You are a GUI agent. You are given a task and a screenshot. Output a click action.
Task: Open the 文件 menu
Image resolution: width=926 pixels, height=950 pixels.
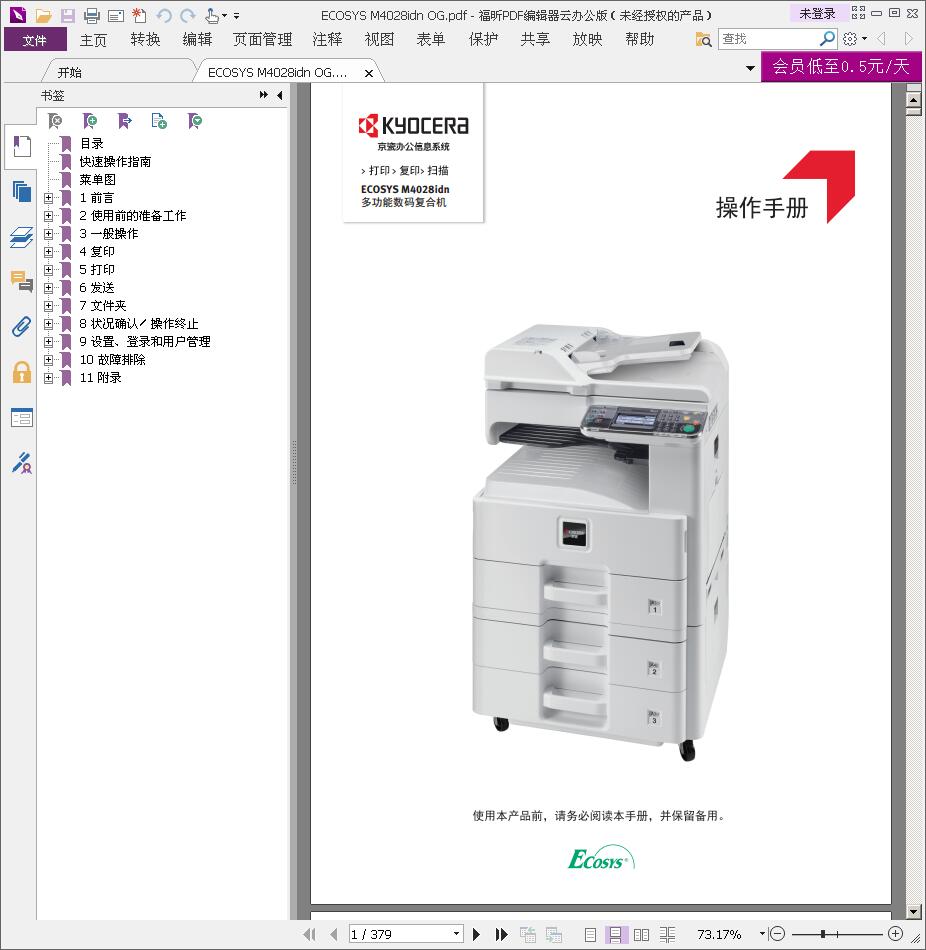(x=35, y=40)
